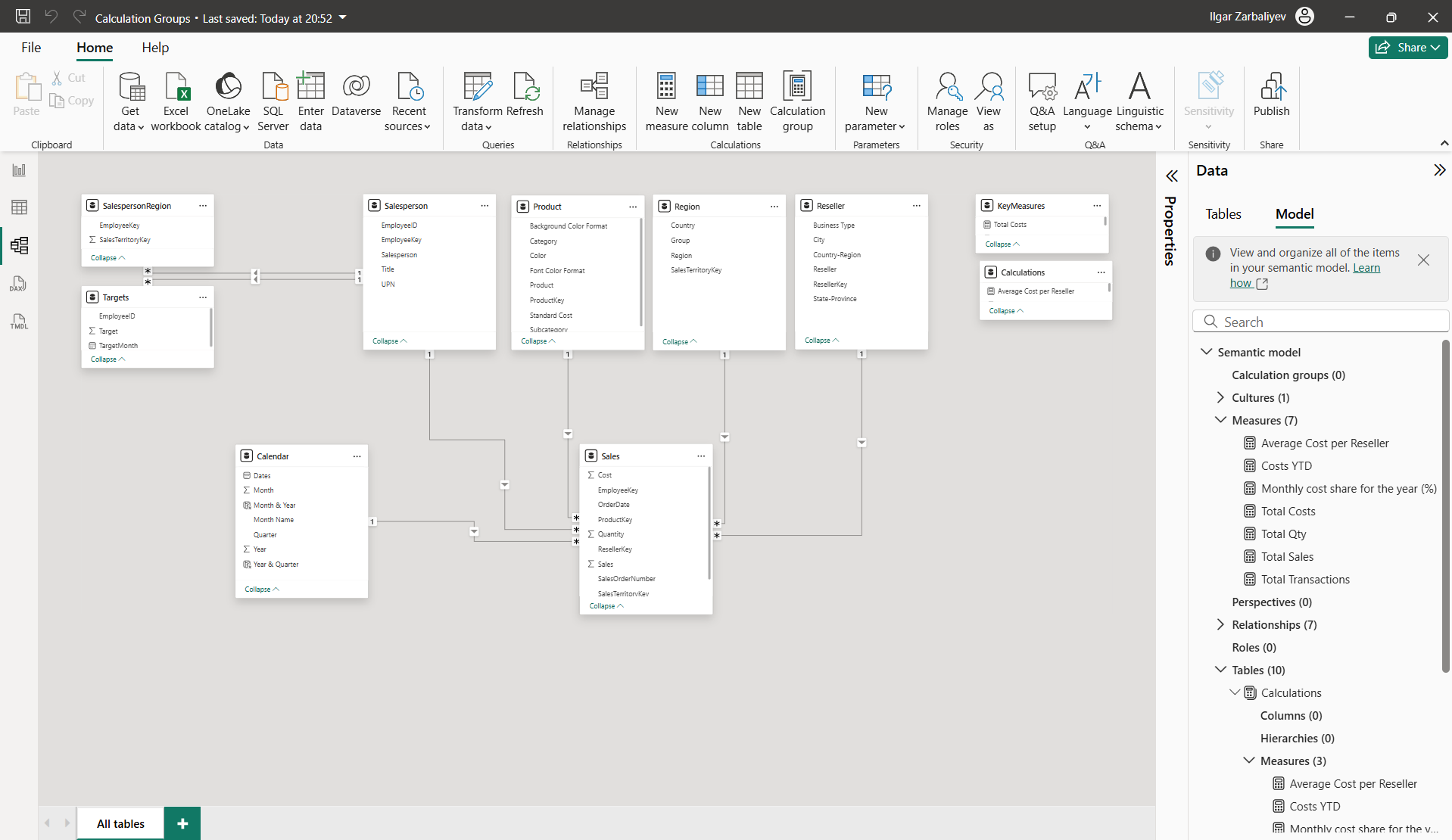Switch to Report view in sidebar
The height and width of the screenshot is (840, 1452).
[x=19, y=170]
